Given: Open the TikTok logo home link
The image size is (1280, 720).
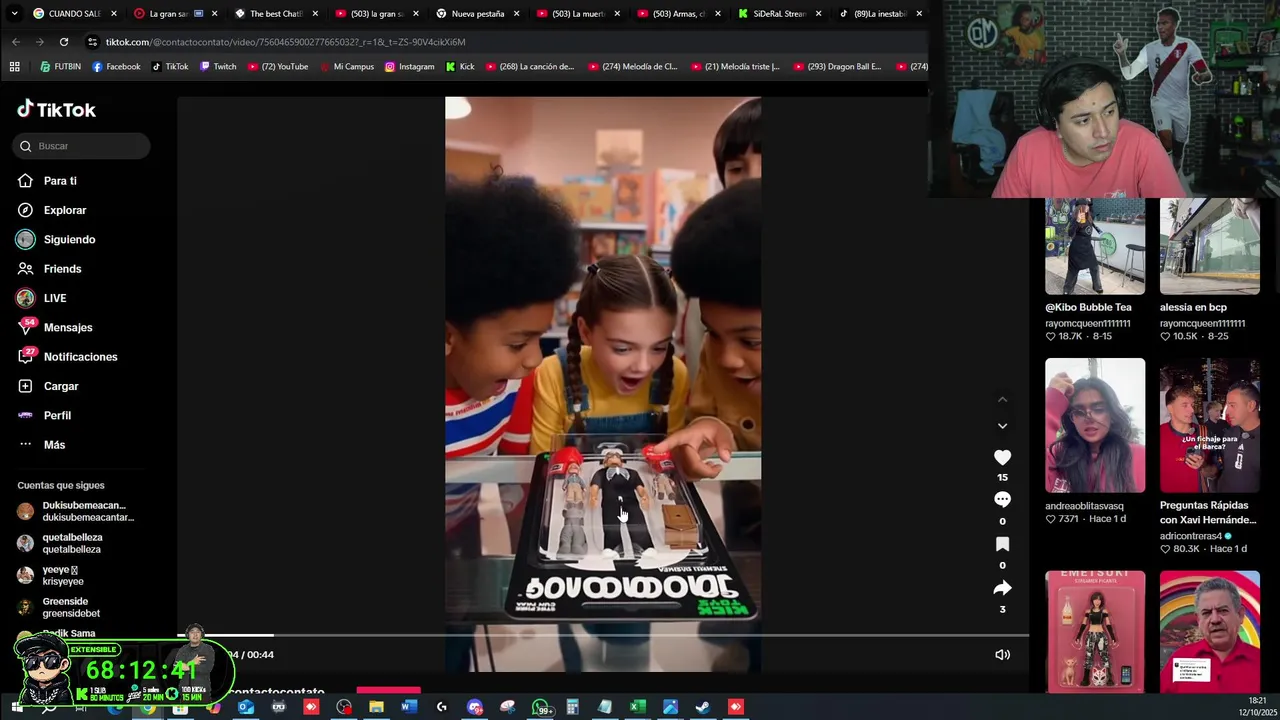Looking at the screenshot, I should point(56,109).
